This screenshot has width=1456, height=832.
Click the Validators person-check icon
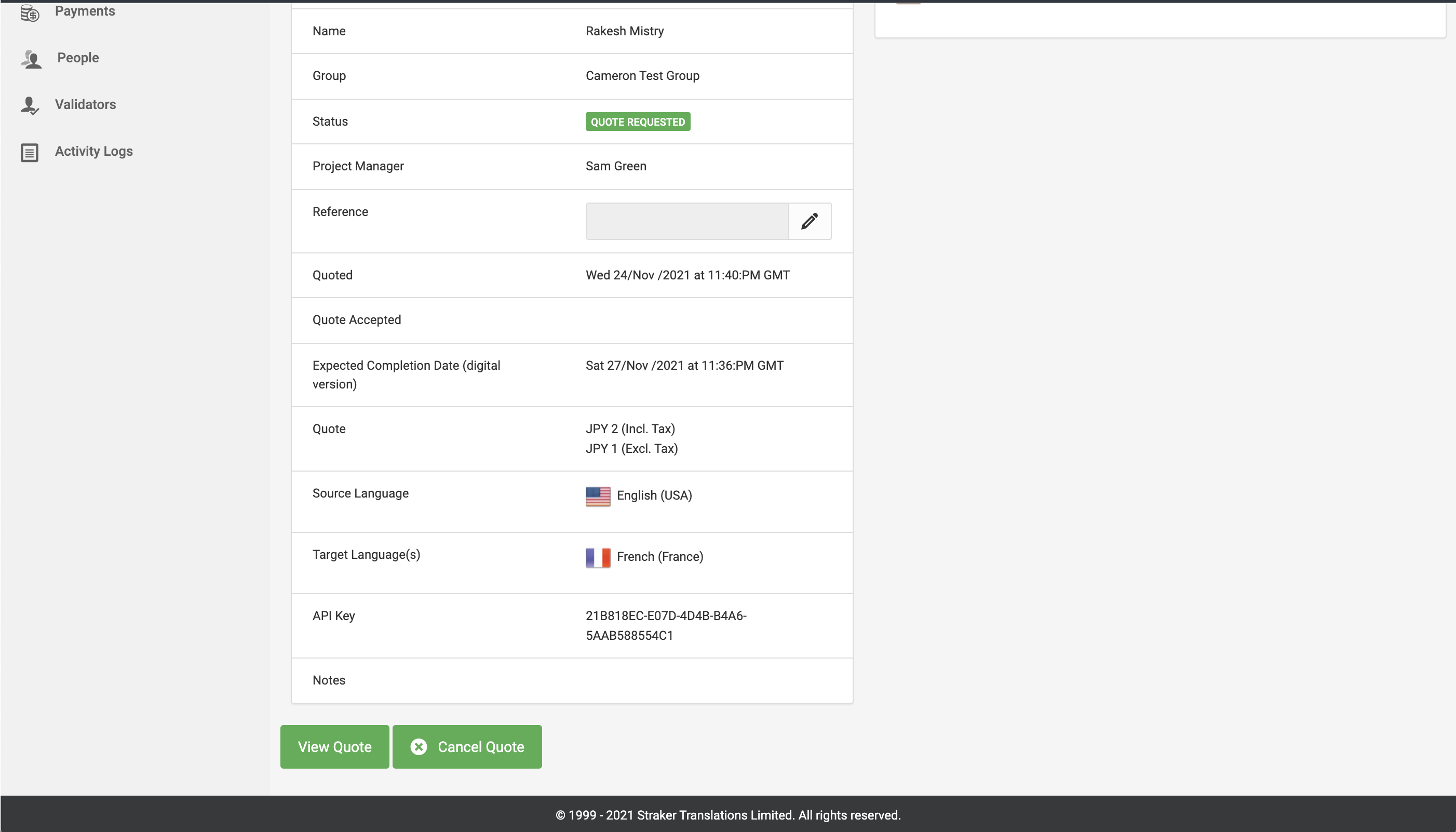[30, 105]
